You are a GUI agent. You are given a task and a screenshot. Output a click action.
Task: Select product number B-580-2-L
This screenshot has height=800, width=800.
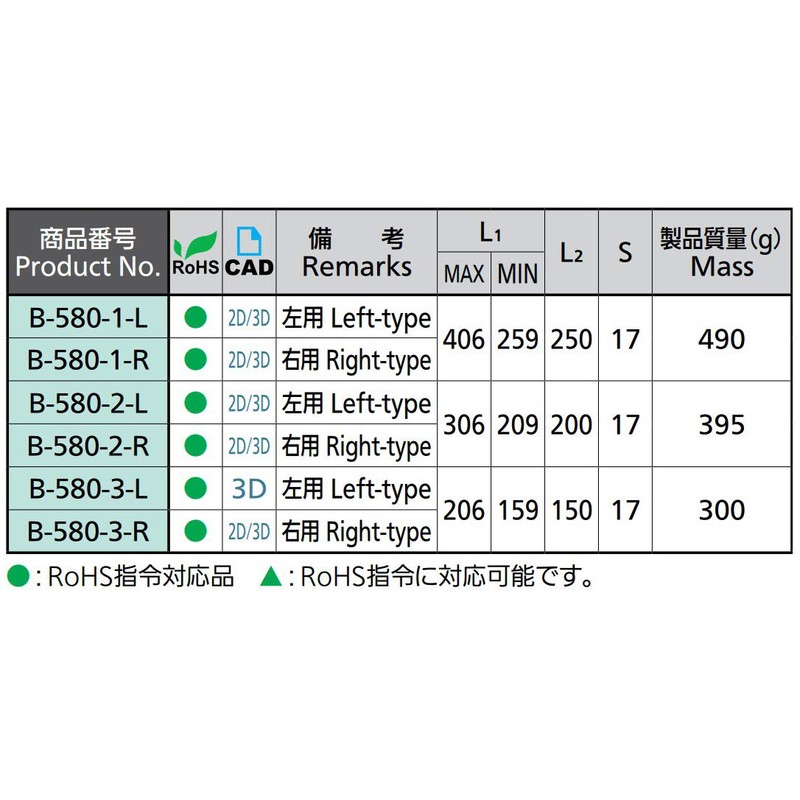88,403
